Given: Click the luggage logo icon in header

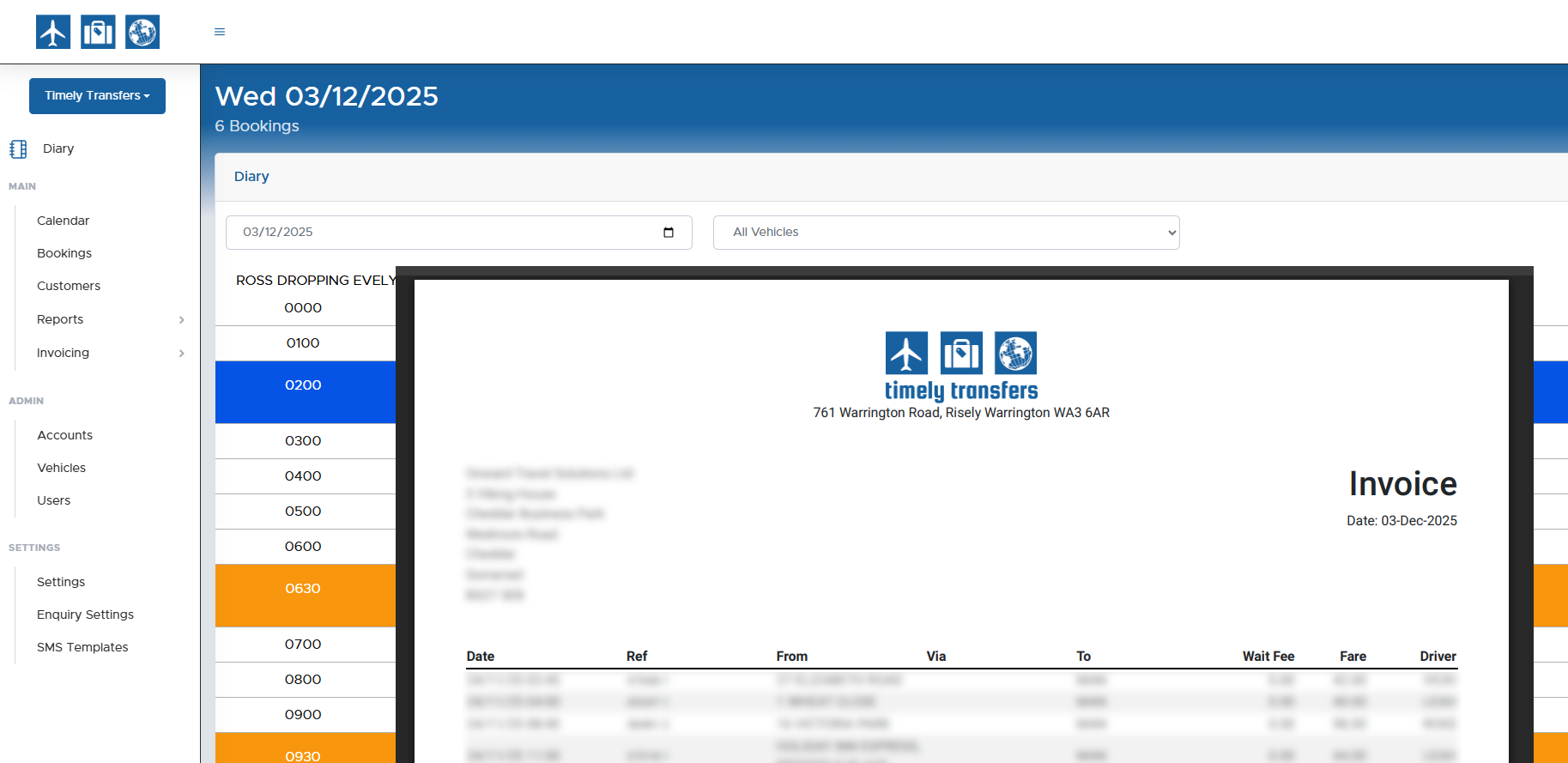Looking at the screenshot, I should pyautogui.click(x=98, y=33).
